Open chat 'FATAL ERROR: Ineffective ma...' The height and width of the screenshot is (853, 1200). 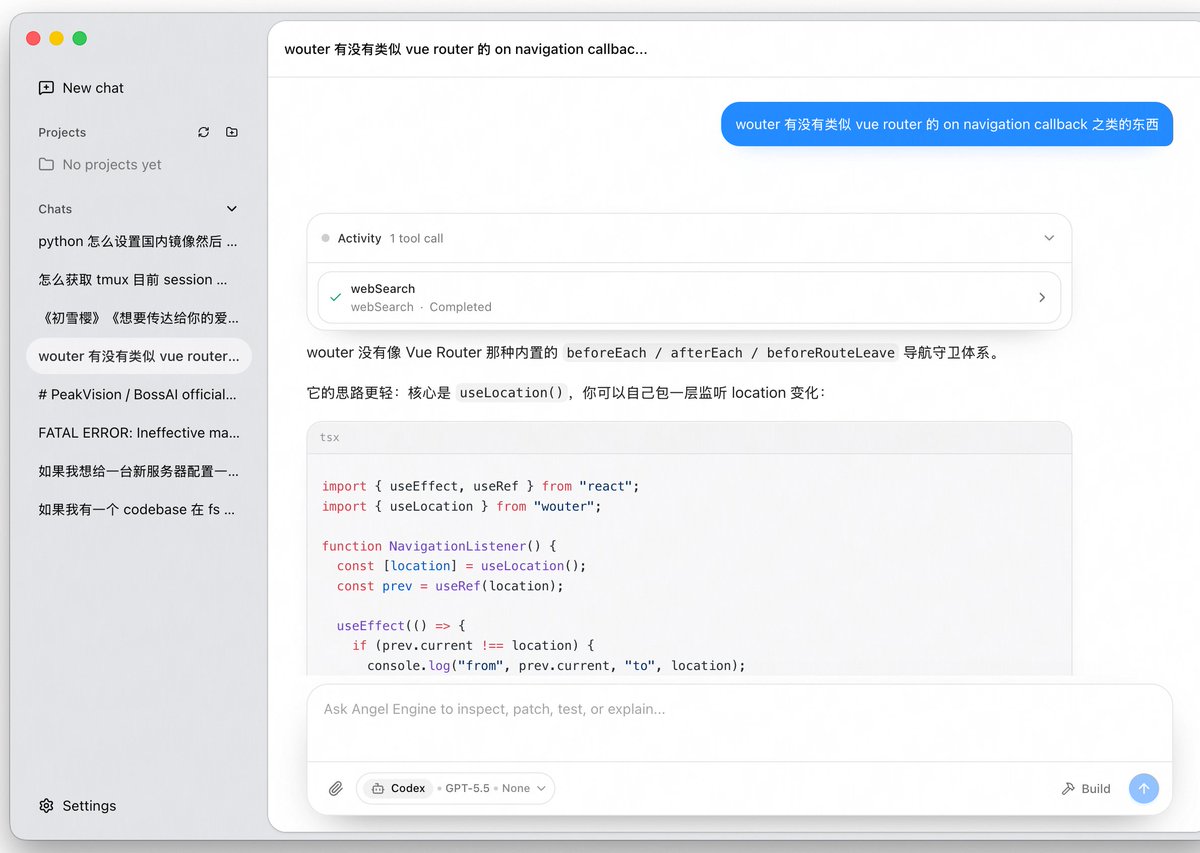tap(138, 432)
